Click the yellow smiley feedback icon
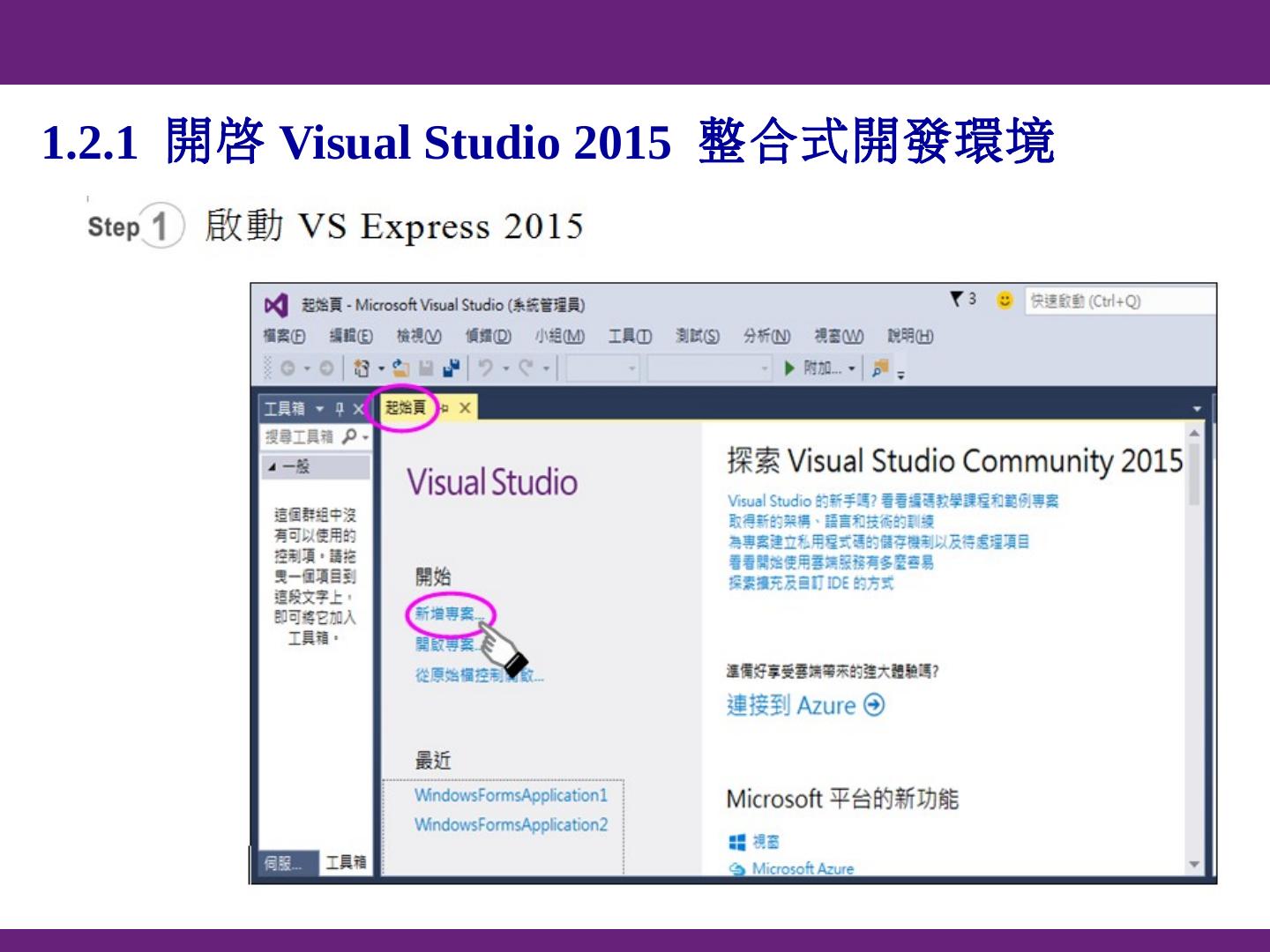 pyautogui.click(x=1005, y=301)
